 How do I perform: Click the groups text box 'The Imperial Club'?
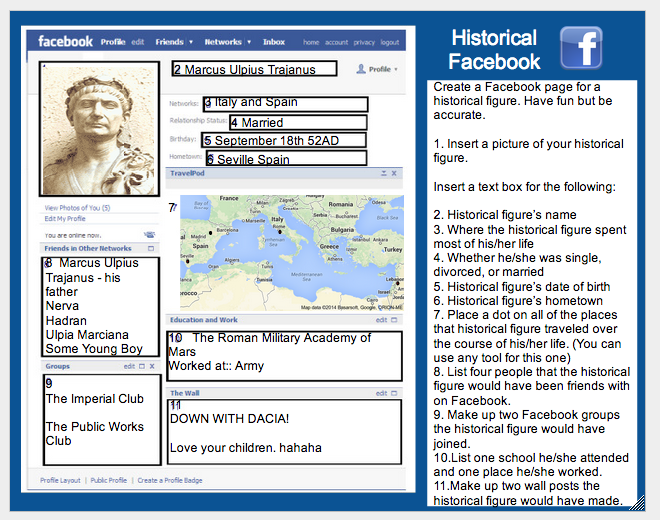coord(102,420)
